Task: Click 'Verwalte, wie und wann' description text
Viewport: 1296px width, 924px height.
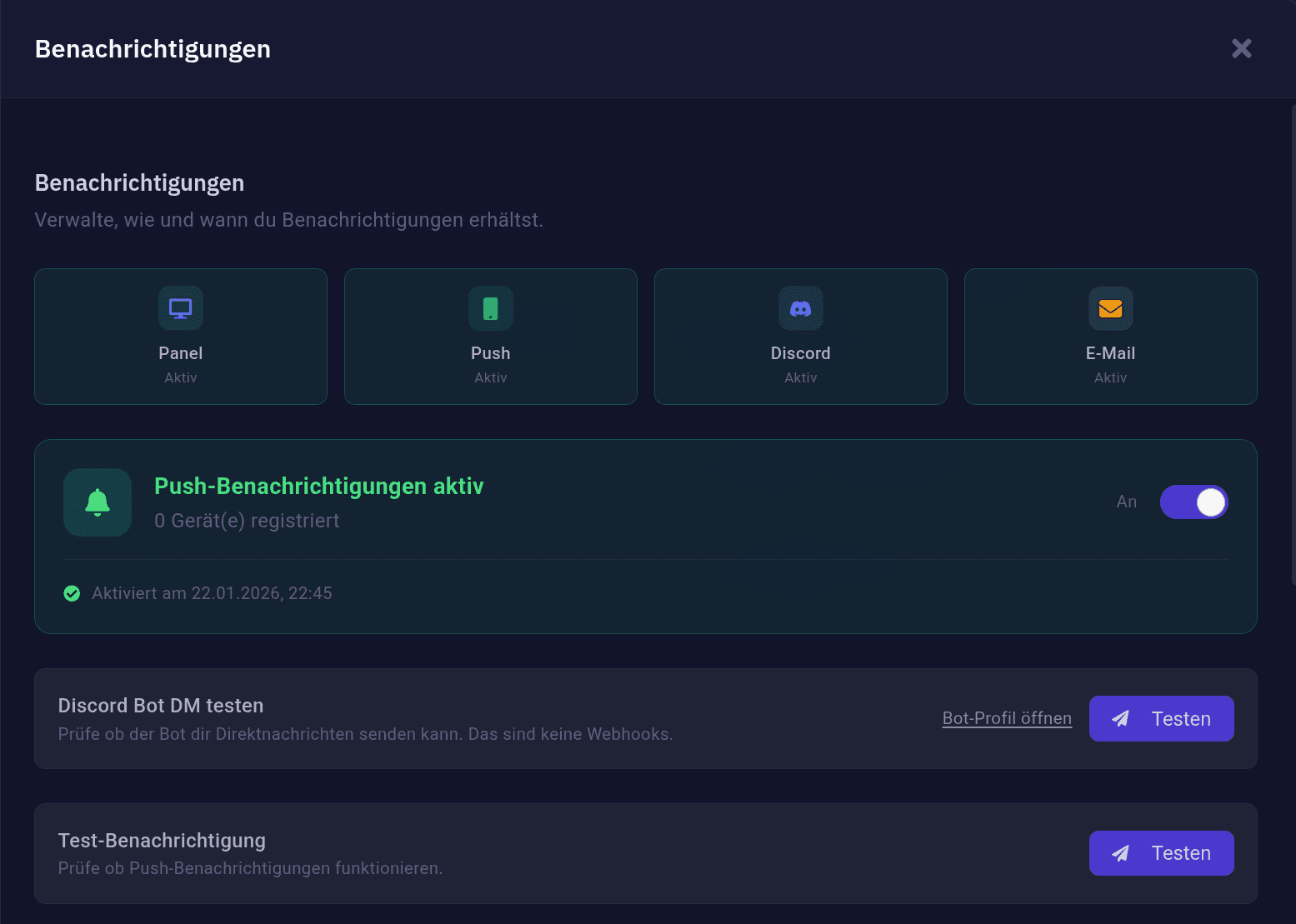Action: click(289, 220)
